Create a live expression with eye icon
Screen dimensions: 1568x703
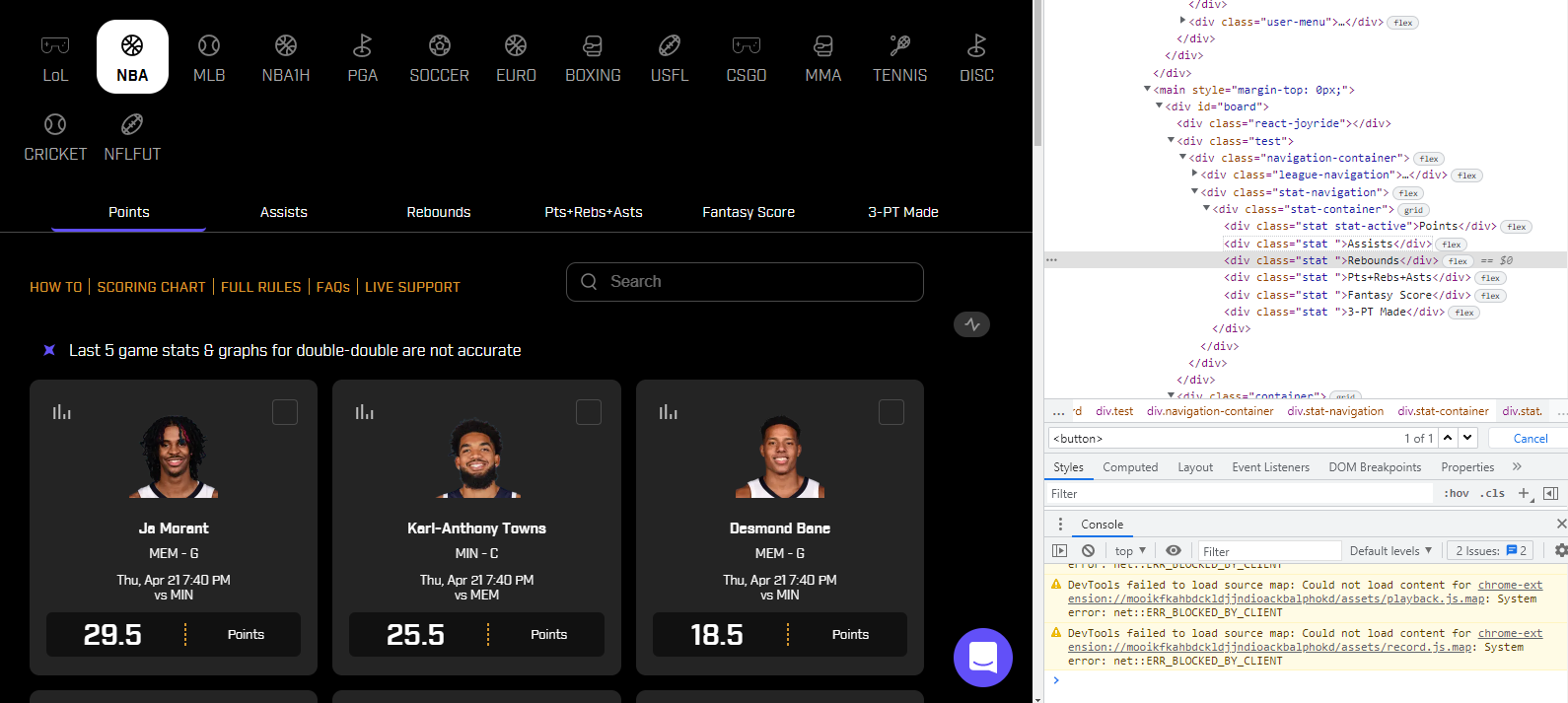pyautogui.click(x=1174, y=551)
